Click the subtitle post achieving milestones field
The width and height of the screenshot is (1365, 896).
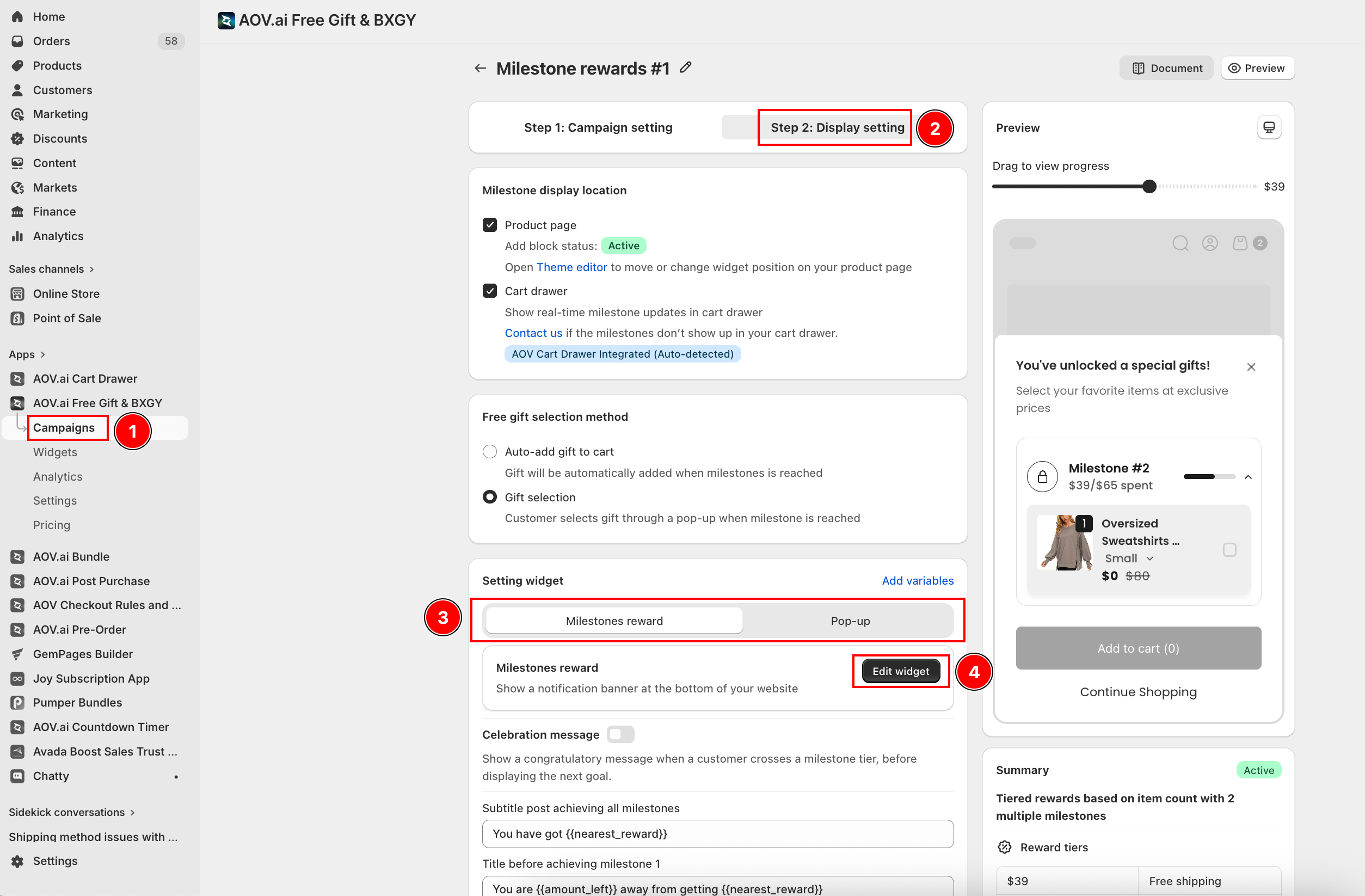(x=717, y=833)
